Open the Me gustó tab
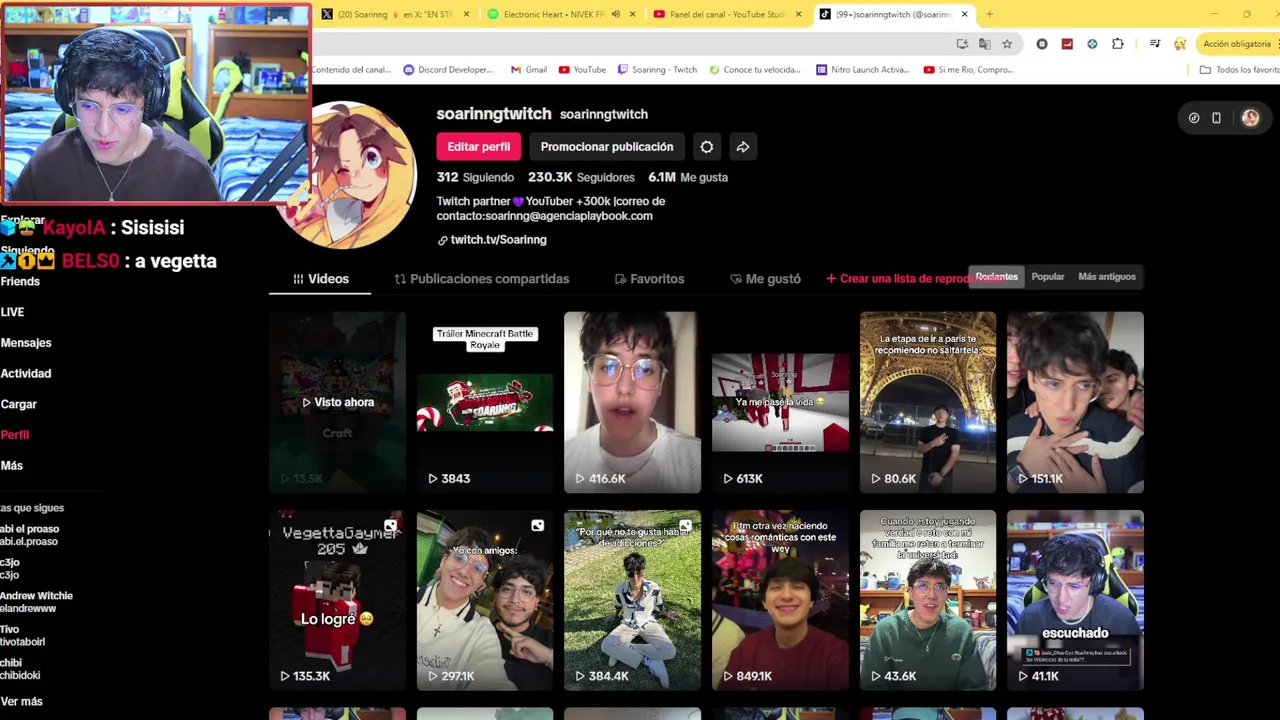This screenshot has width=1280, height=720. click(x=765, y=279)
